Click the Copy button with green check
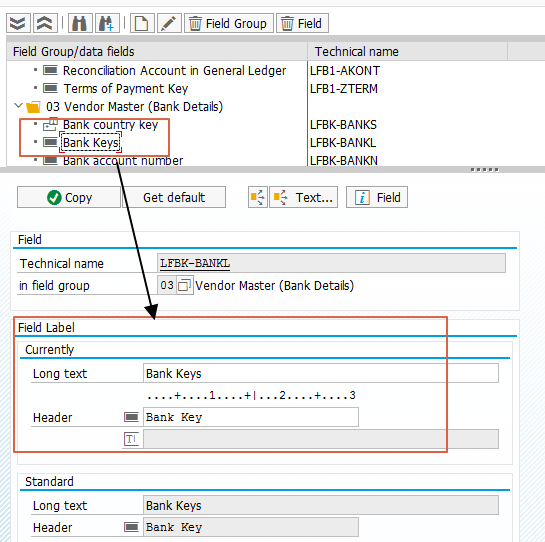Image resolution: width=545 pixels, height=542 pixels. tap(69, 197)
